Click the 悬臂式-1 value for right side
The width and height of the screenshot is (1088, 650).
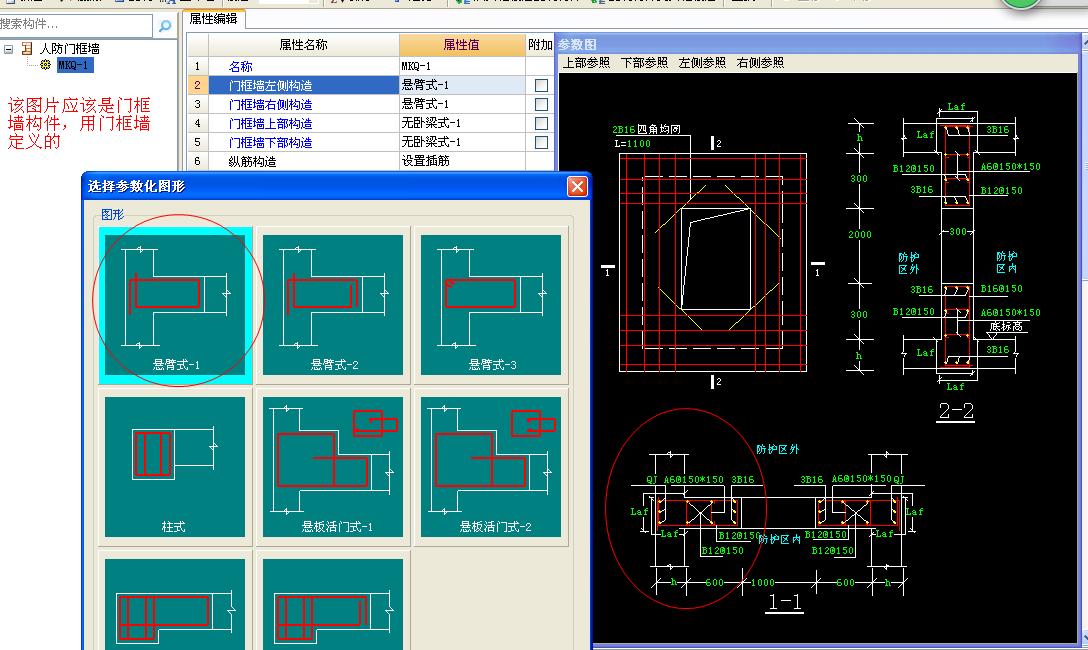coord(462,104)
